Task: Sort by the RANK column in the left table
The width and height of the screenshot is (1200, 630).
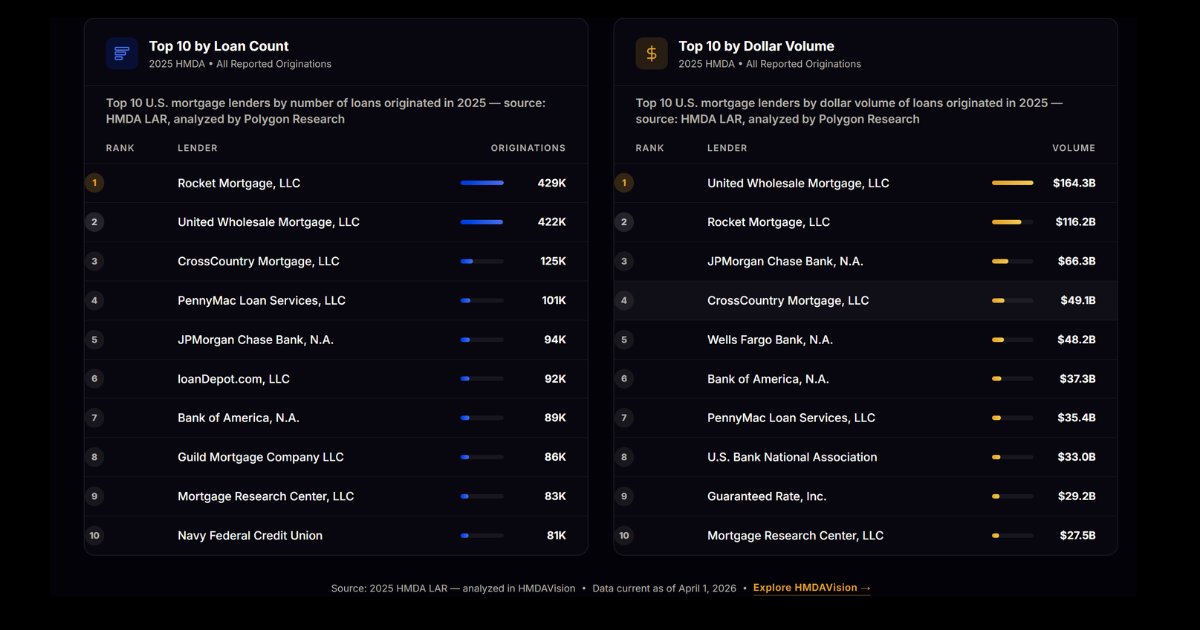Action: [120, 147]
